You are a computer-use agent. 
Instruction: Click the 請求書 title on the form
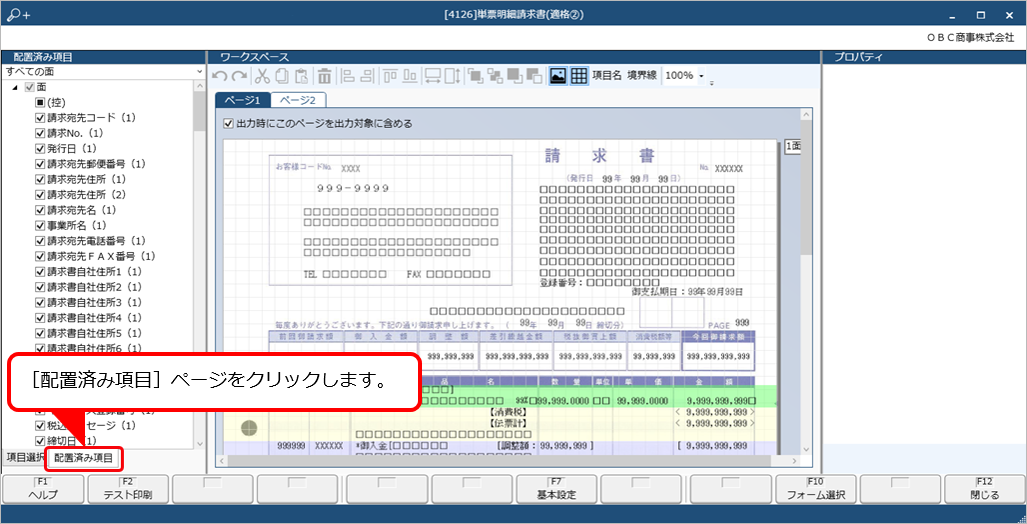(x=599, y=156)
